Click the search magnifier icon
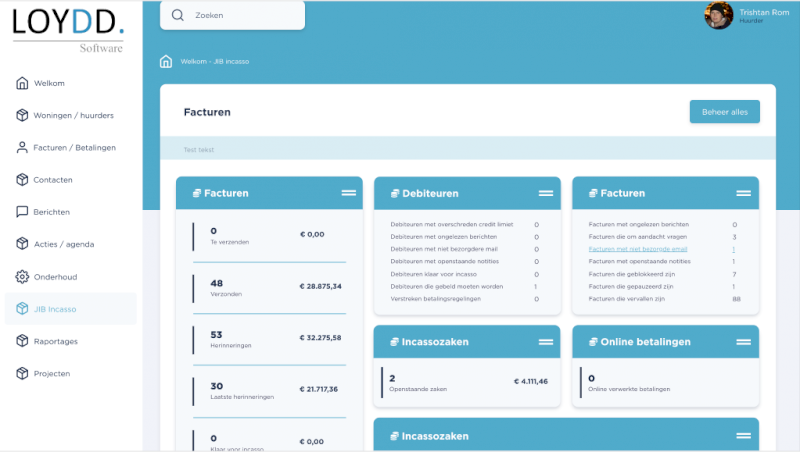Viewport: 800px width, 452px height. [x=178, y=16]
